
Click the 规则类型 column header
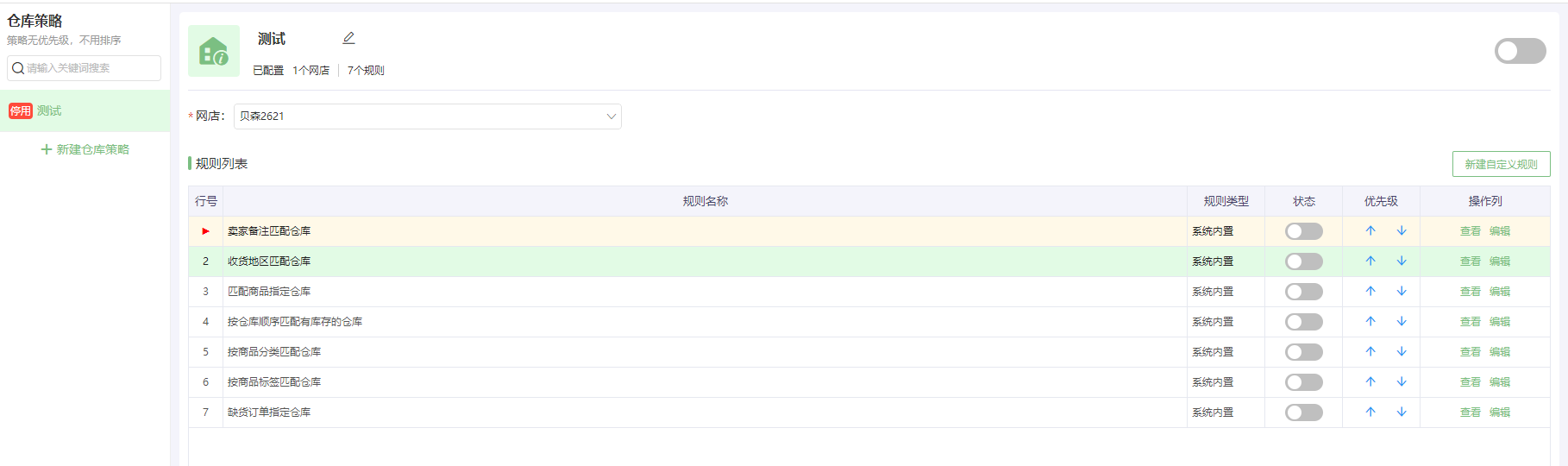click(x=1226, y=201)
